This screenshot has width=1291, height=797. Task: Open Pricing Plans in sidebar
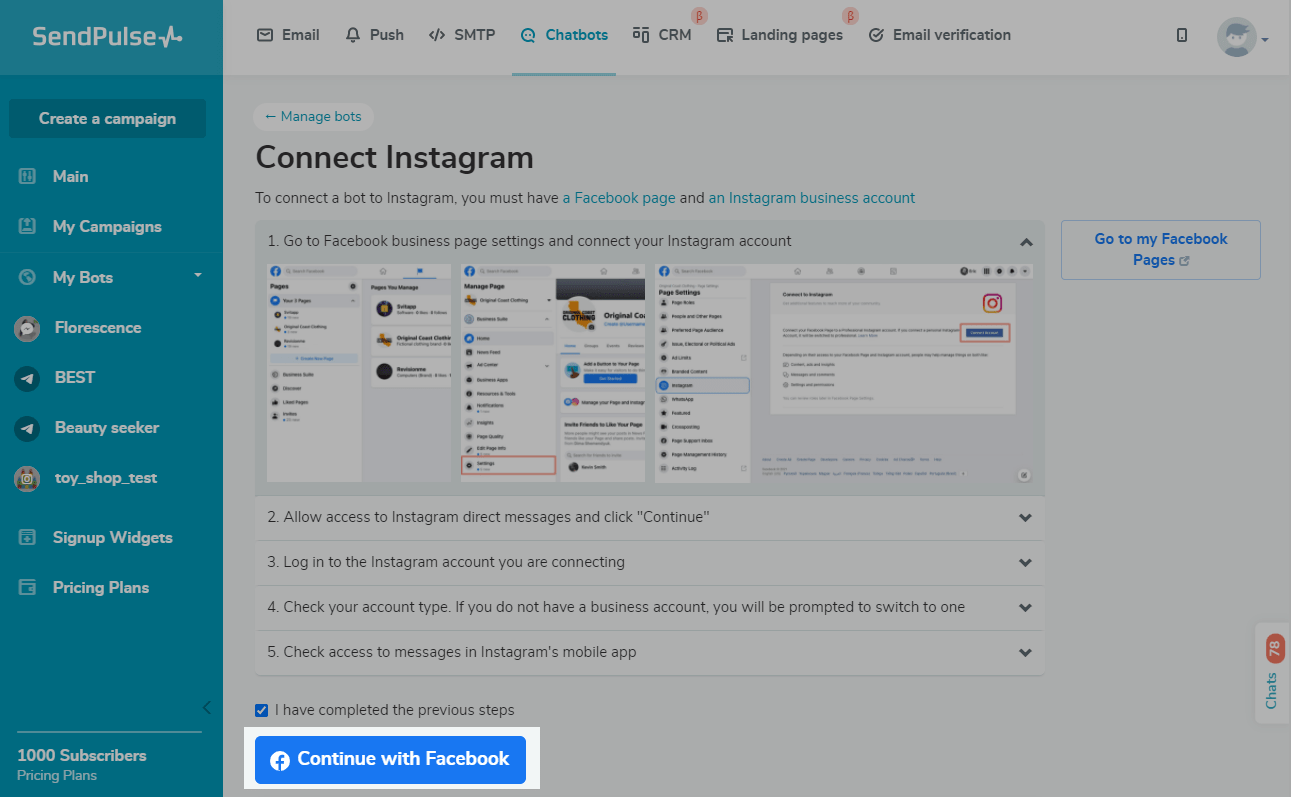click(x=101, y=587)
